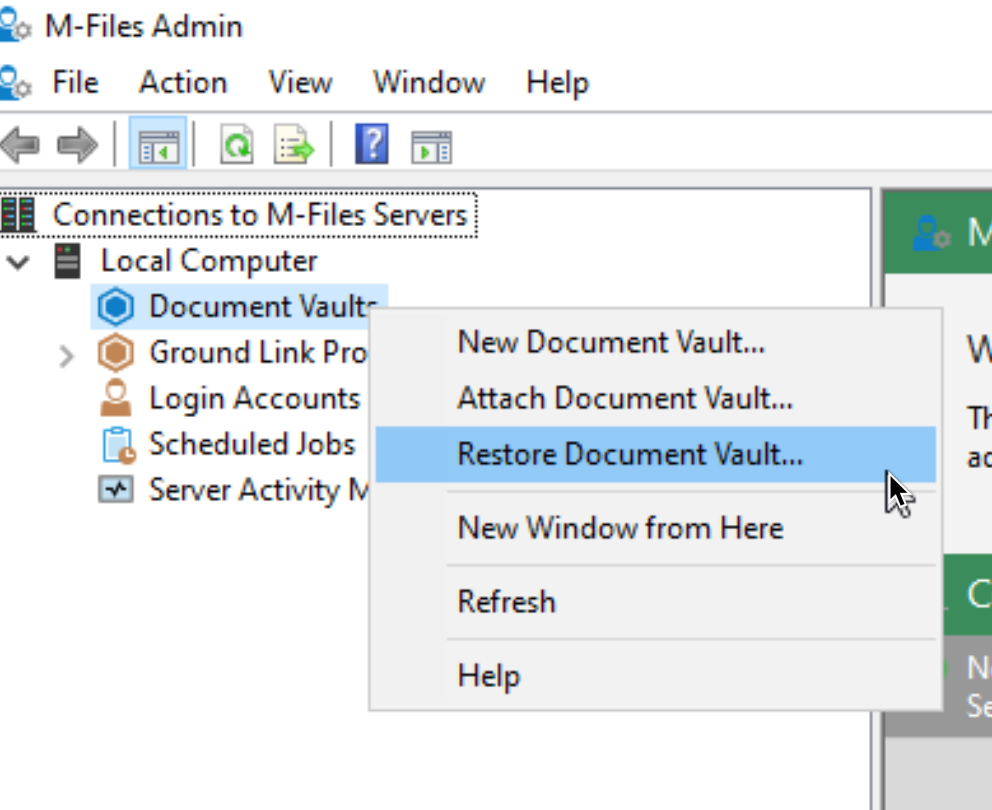Select the Login Accounts tree item
Viewport: 992px width, 810px height.
tap(254, 398)
